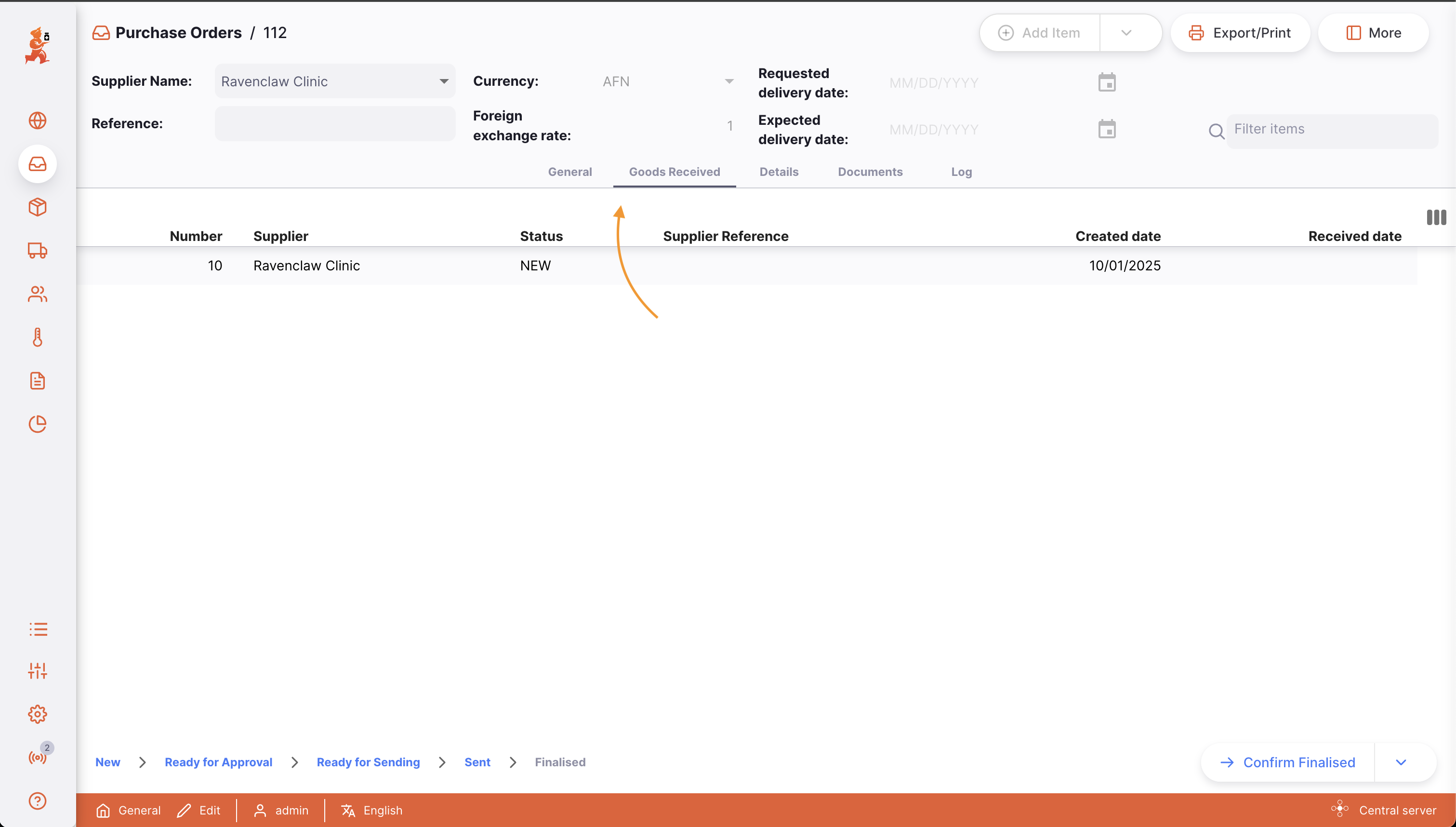Open the Cold chain thermometer icon
1456x827 pixels.
(x=38, y=337)
